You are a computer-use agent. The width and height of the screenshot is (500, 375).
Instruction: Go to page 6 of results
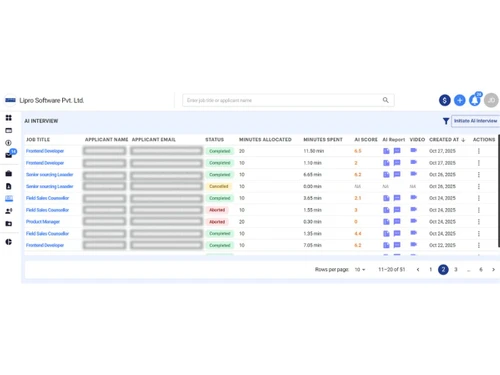click(481, 269)
